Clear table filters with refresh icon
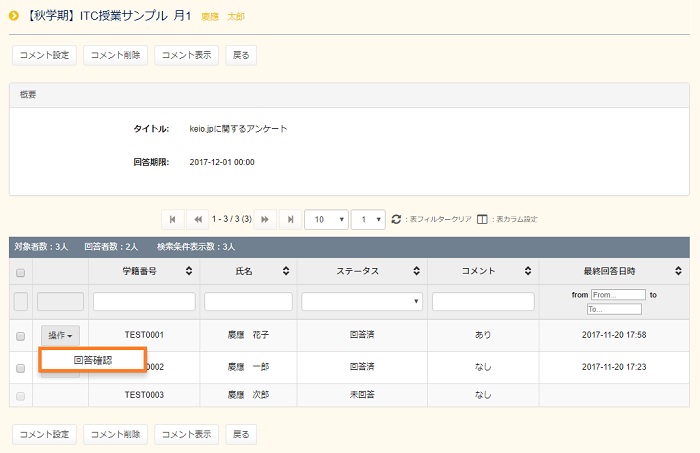700x453 pixels. coord(396,219)
